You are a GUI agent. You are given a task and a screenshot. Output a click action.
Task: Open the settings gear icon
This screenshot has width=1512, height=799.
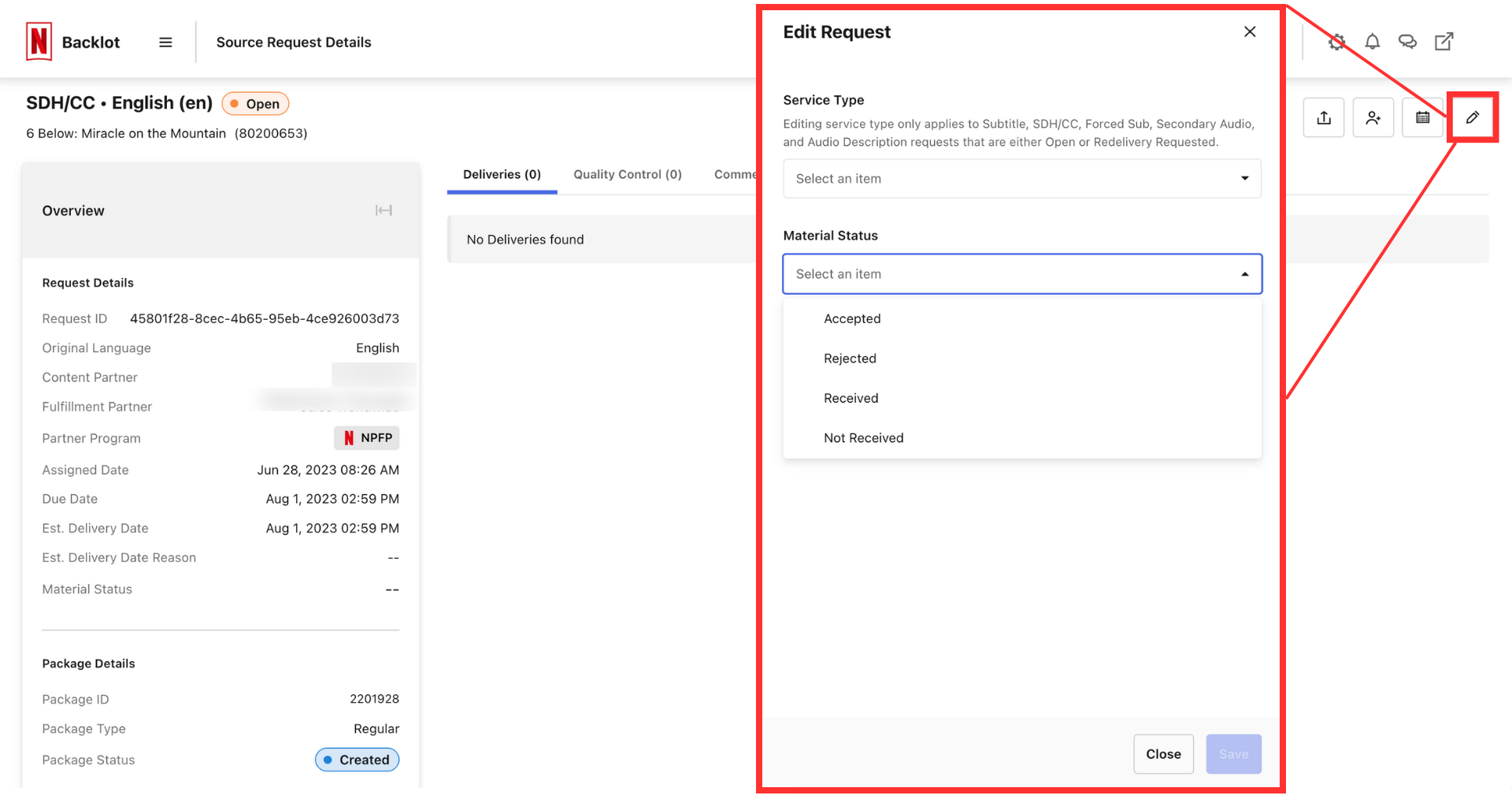click(1336, 42)
